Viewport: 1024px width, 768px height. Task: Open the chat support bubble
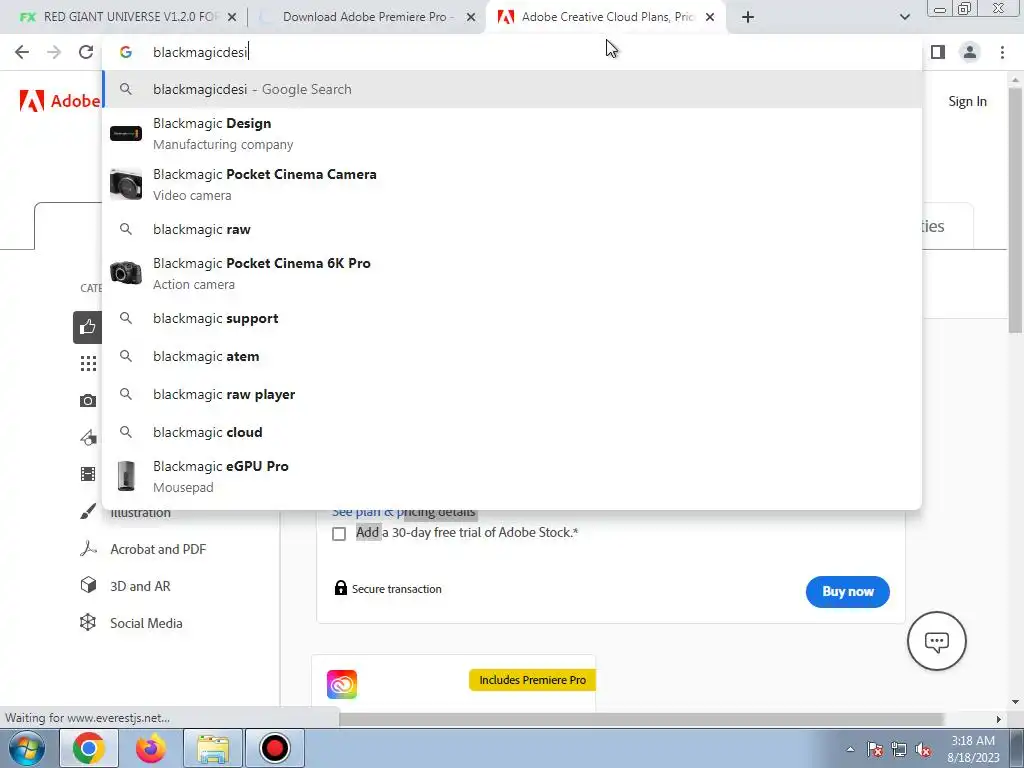(936, 641)
